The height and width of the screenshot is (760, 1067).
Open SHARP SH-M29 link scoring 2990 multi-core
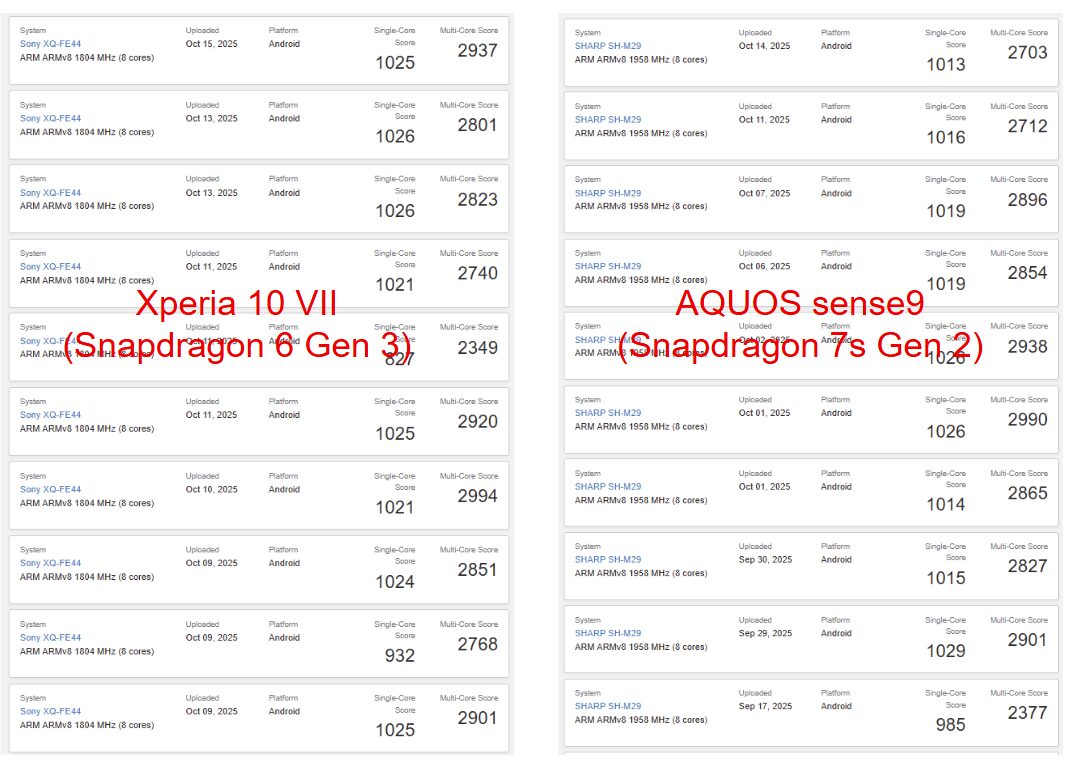click(608, 413)
